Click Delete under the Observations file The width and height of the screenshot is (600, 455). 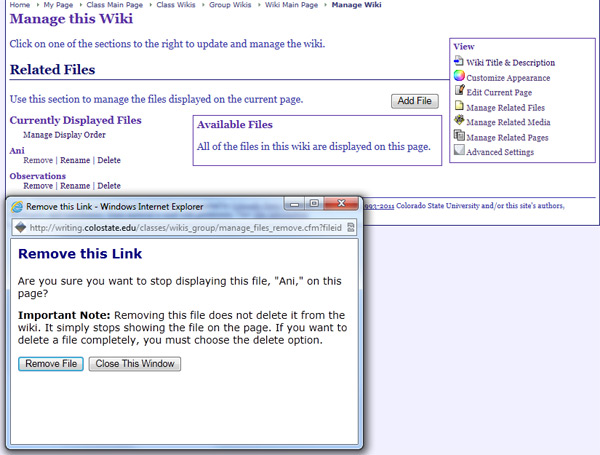tap(109, 186)
